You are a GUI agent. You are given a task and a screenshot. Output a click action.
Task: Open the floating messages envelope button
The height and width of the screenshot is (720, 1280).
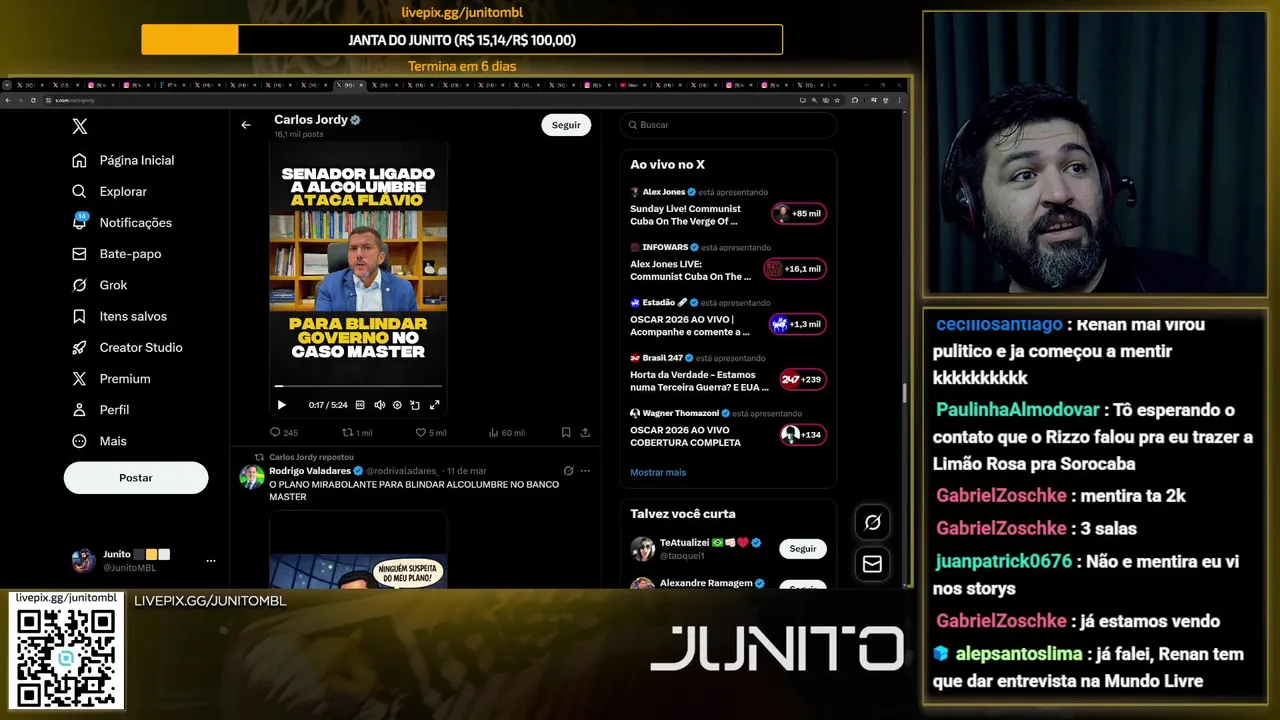872,565
